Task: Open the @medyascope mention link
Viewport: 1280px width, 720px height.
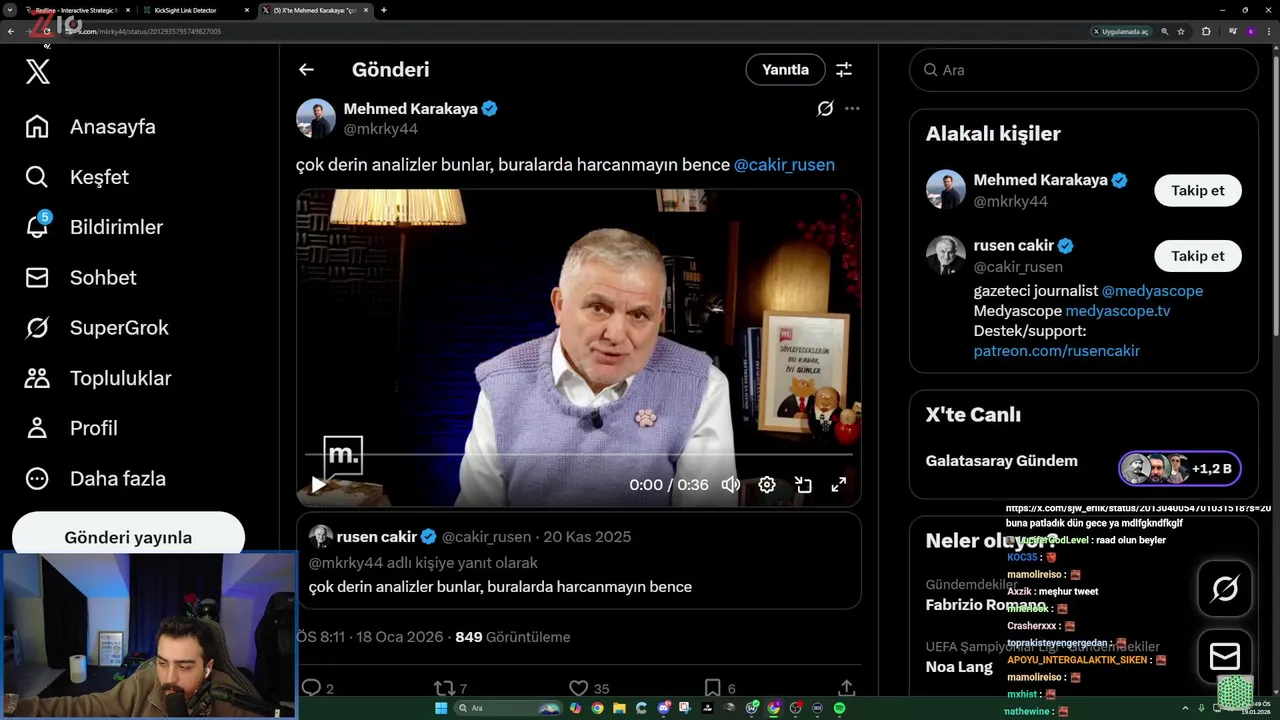Action: point(1152,291)
